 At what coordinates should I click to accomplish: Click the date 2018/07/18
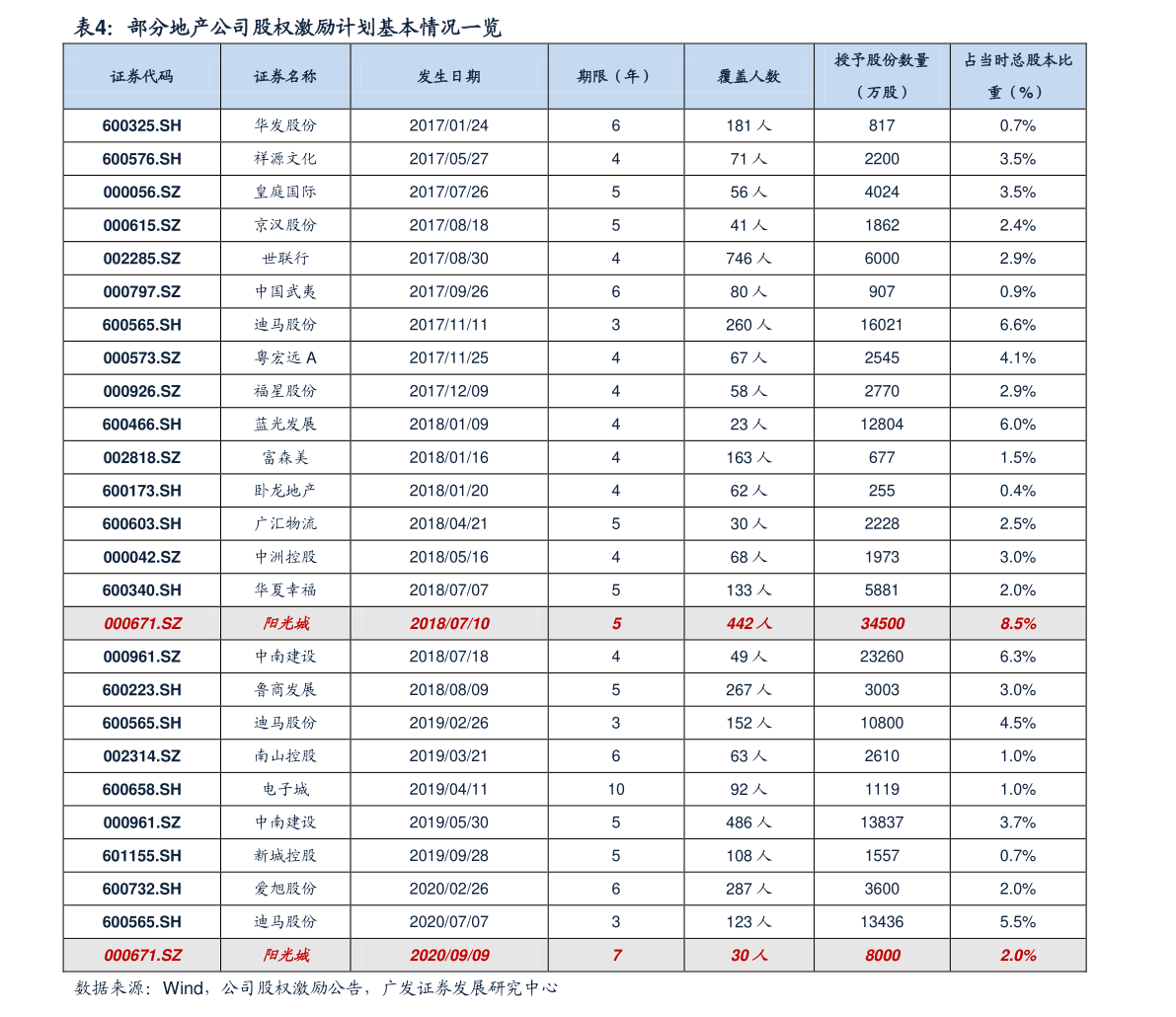[448, 657]
